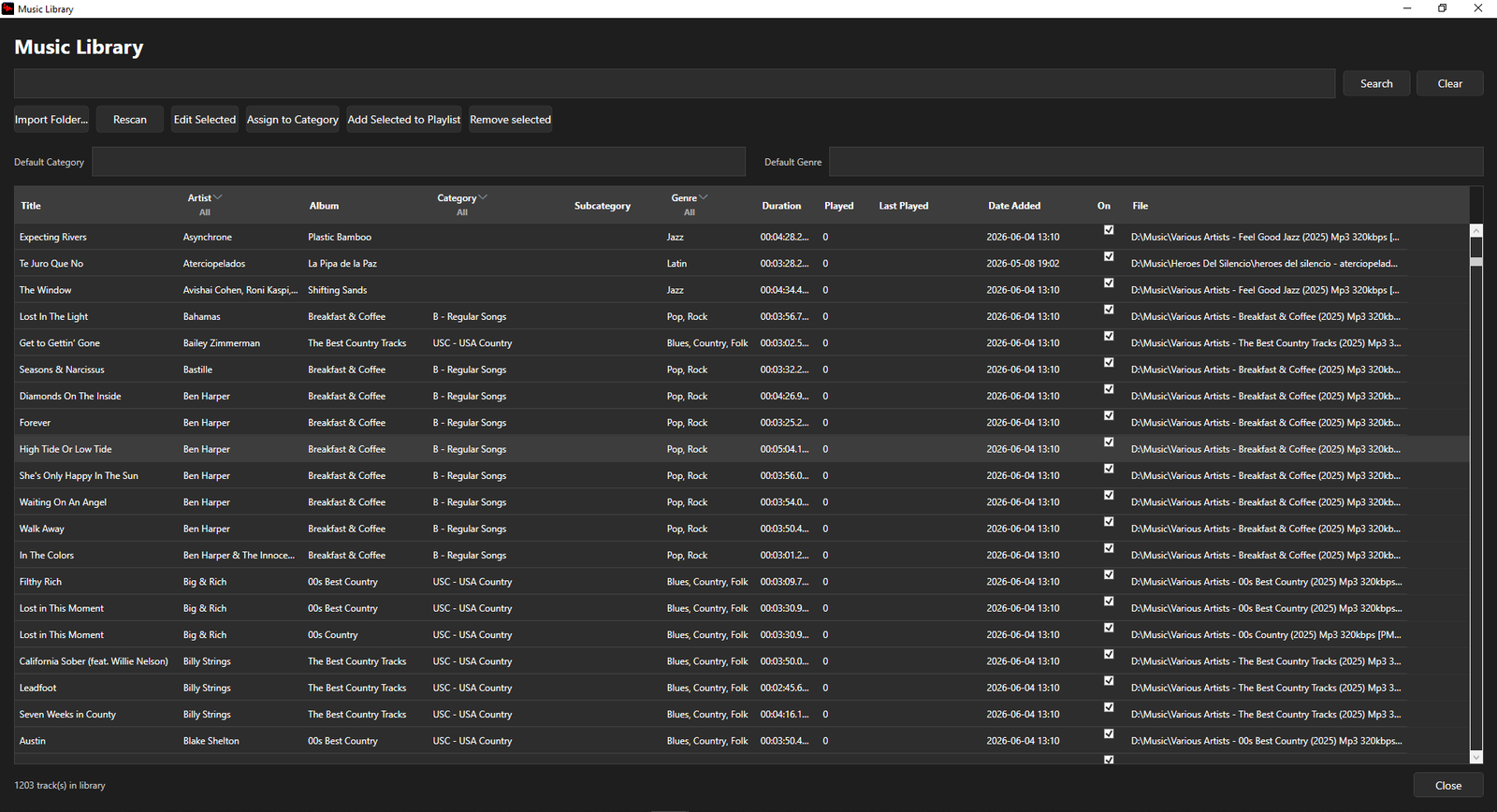Select the track titled Forever
This screenshot has width=1497, height=812.
(35, 423)
